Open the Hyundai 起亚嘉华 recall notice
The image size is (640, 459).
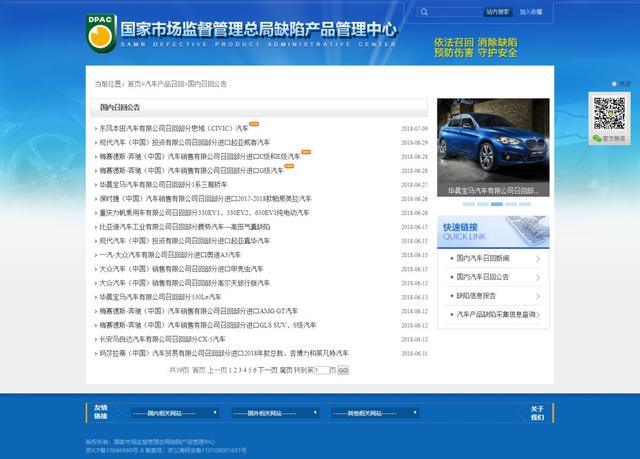(x=184, y=241)
